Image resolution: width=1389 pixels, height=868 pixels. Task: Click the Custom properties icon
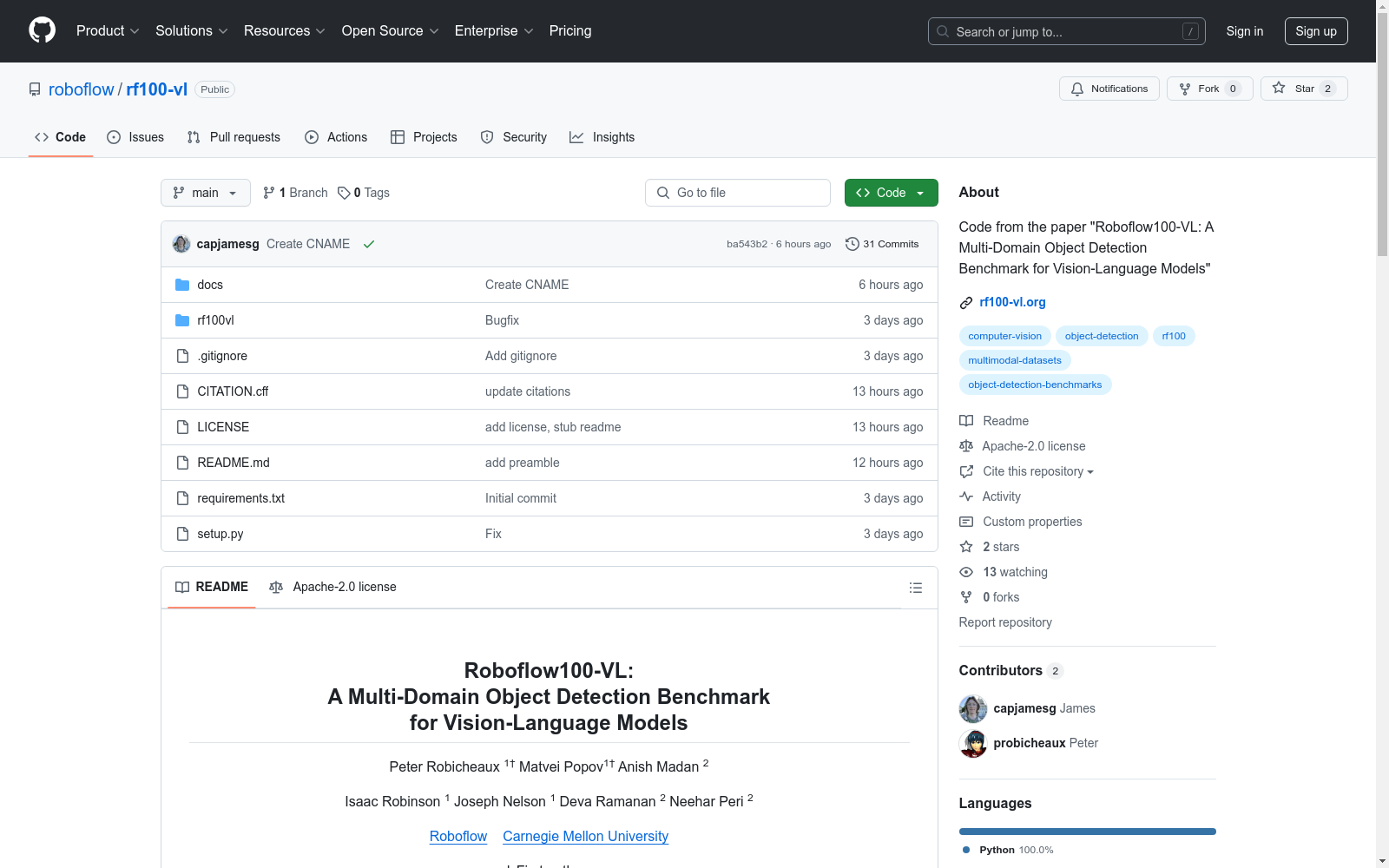966,522
